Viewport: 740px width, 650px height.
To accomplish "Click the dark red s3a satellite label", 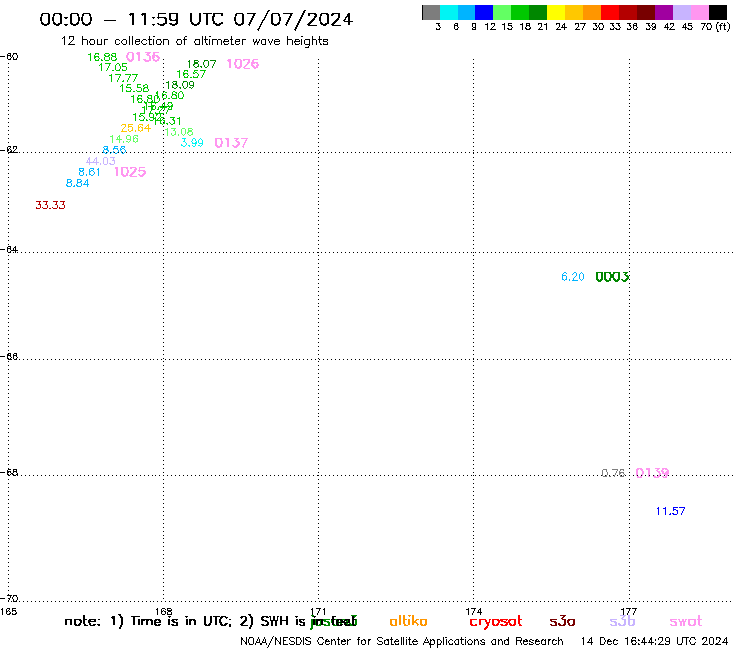I will click(563, 621).
